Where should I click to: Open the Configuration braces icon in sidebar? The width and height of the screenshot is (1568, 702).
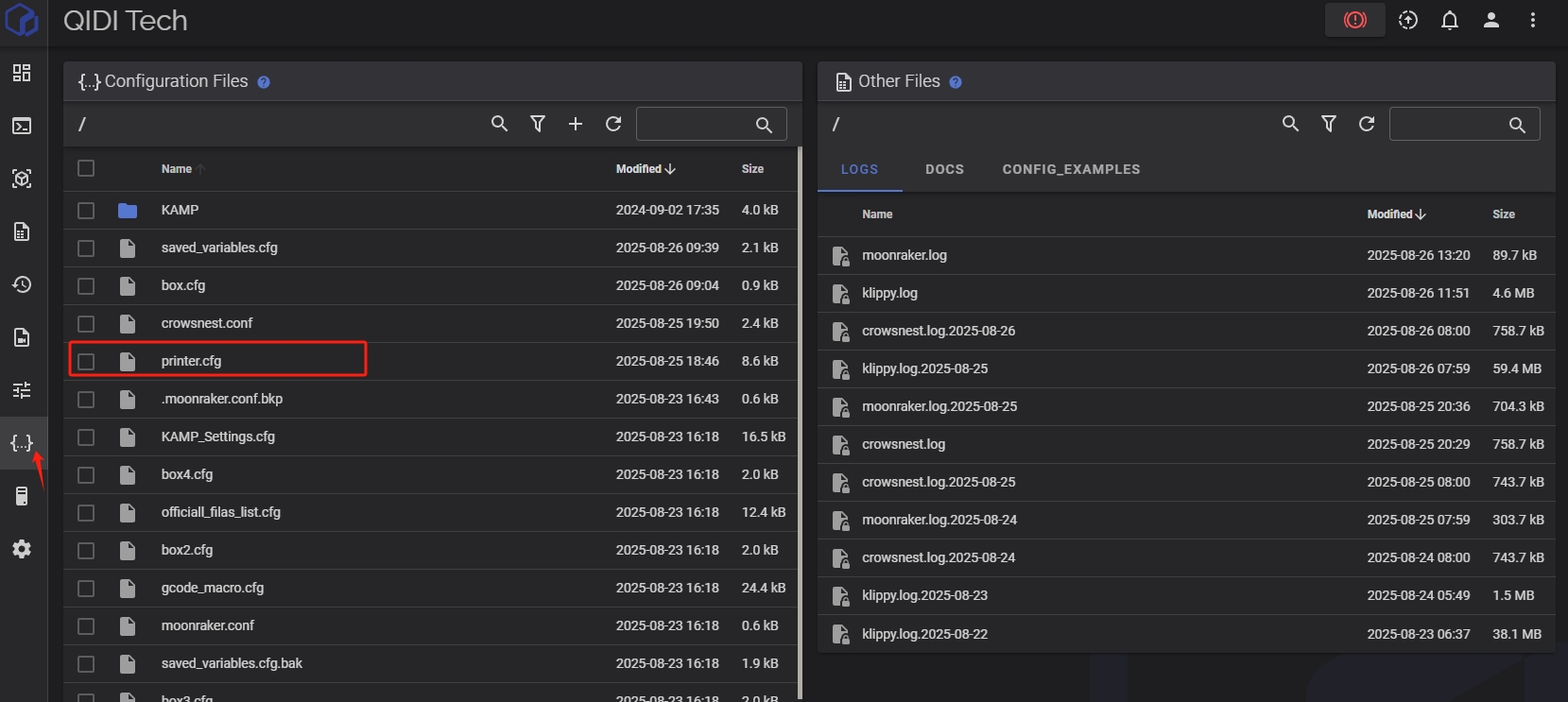pyautogui.click(x=22, y=443)
